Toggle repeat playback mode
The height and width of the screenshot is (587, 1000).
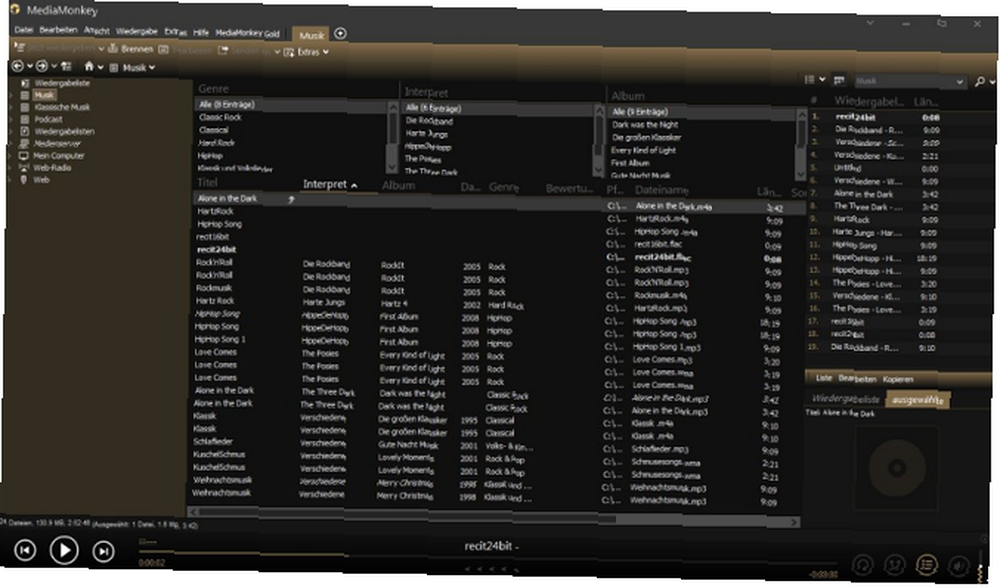(862, 565)
